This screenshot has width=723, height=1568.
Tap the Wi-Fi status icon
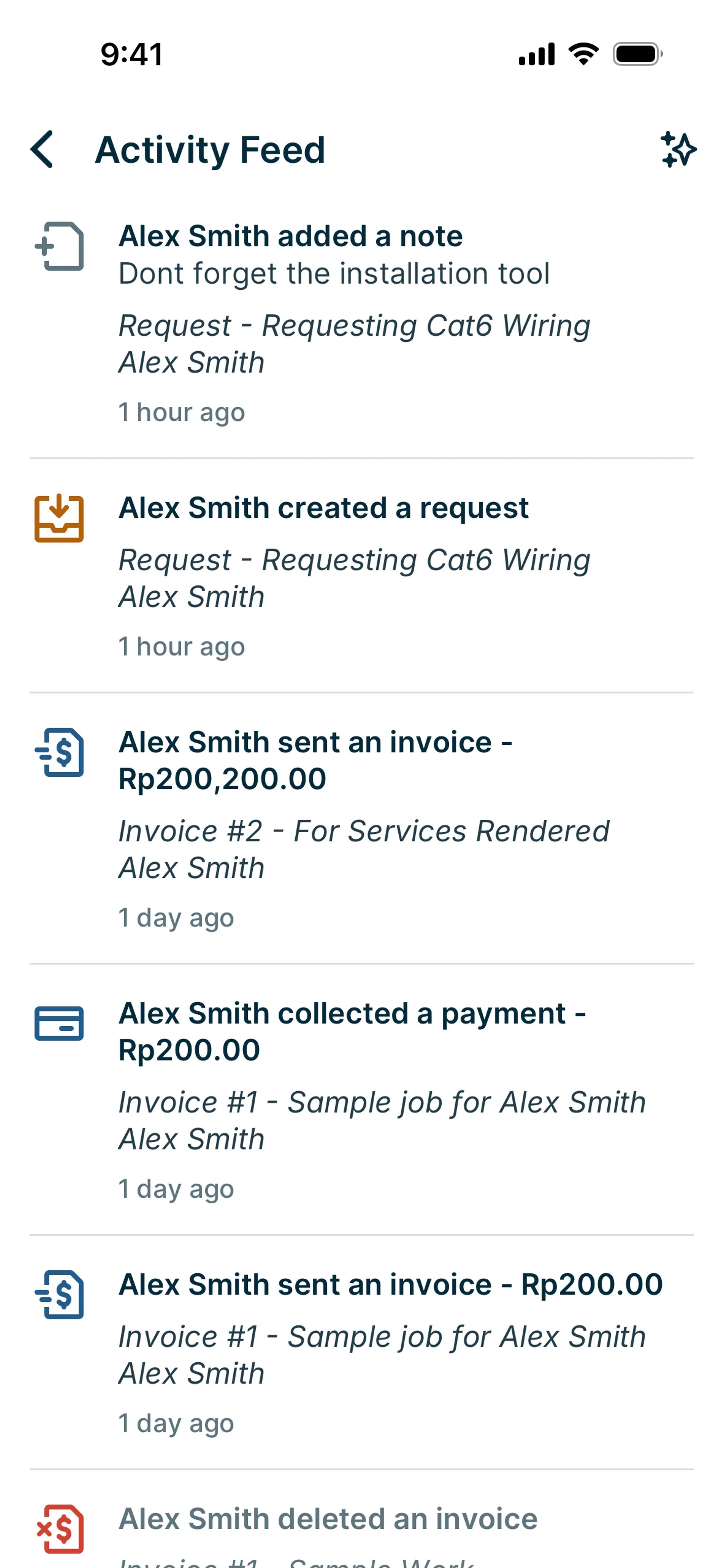point(583,54)
